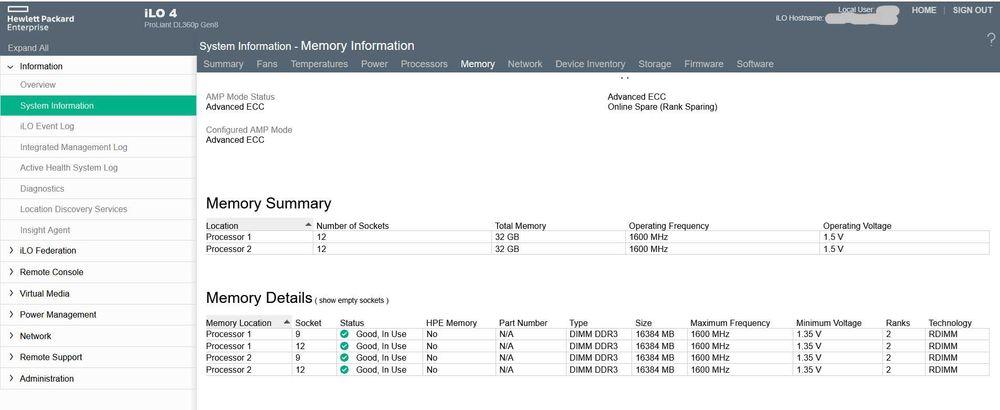The width and height of the screenshot is (1000, 410).
Task: Select System Information in sidebar
Action: coord(98,106)
